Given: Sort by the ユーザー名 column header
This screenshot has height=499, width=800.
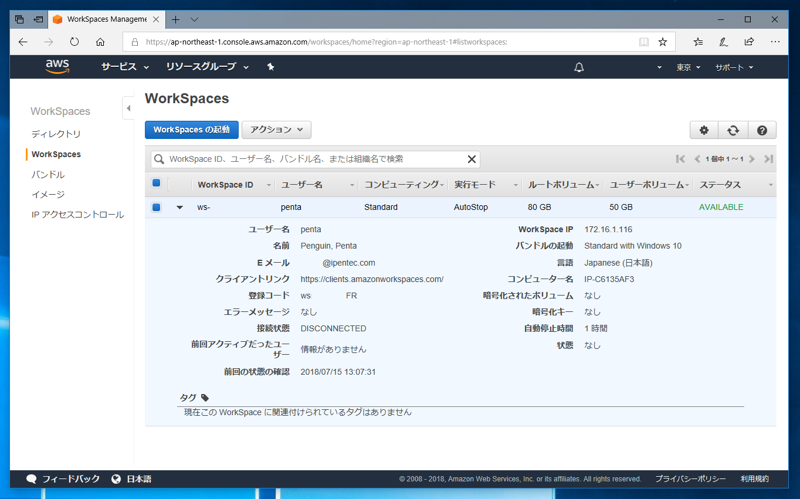Looking at the screenshot, I should (x=302, y=185).
